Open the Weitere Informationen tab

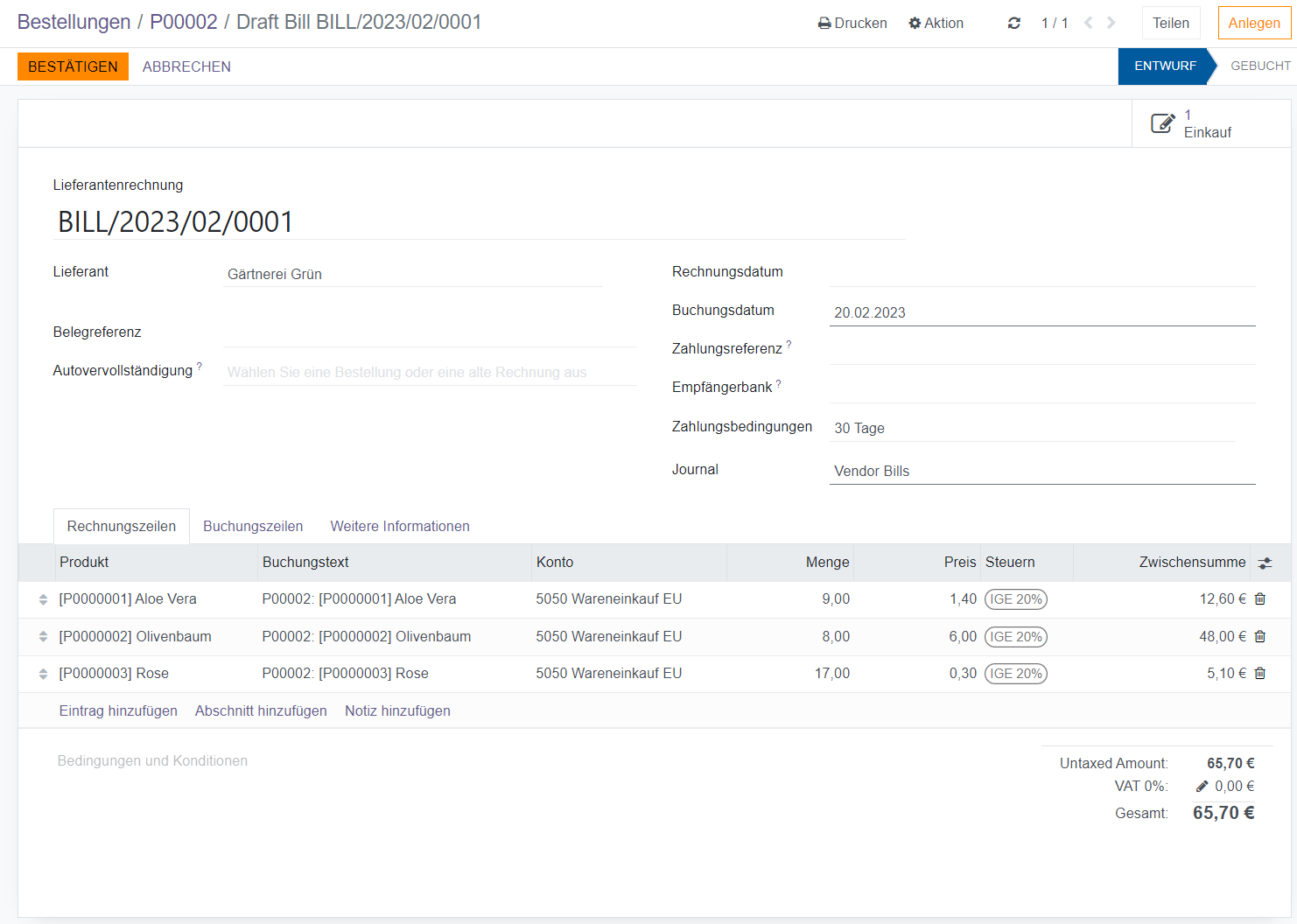[400, 527]
